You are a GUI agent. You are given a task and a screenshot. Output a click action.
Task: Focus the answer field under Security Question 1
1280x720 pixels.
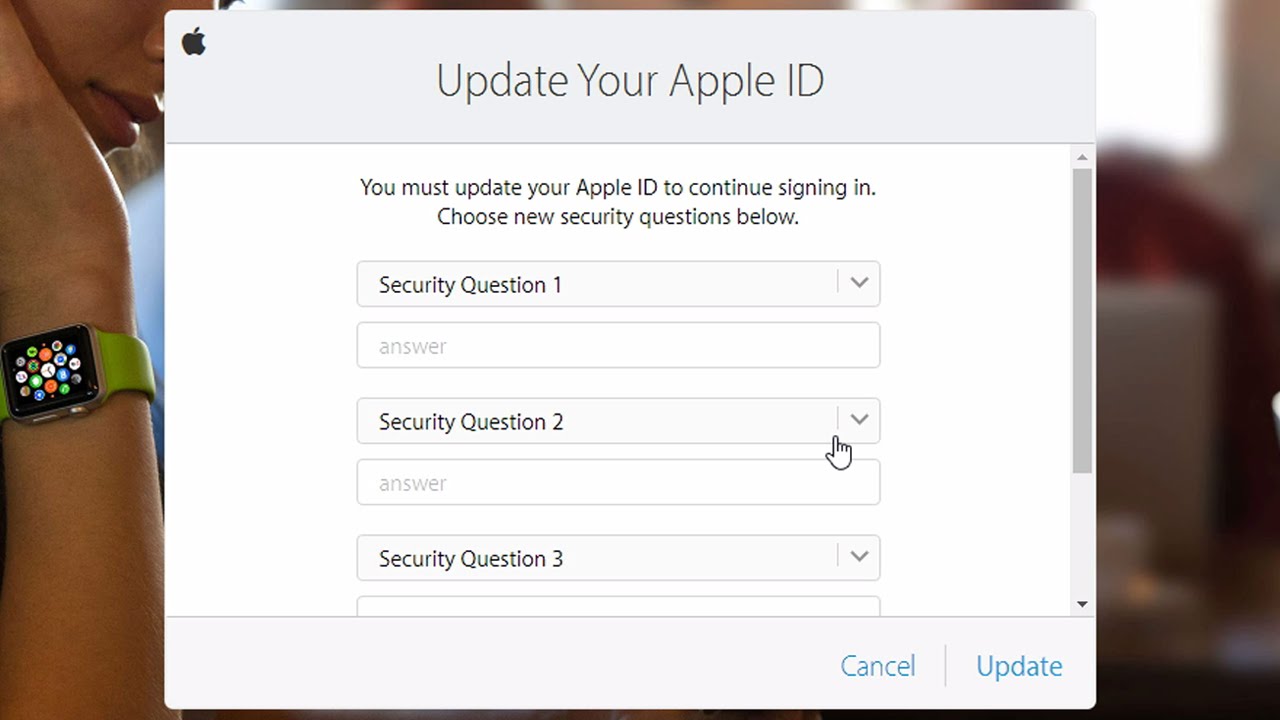click(x=618, y=346)
